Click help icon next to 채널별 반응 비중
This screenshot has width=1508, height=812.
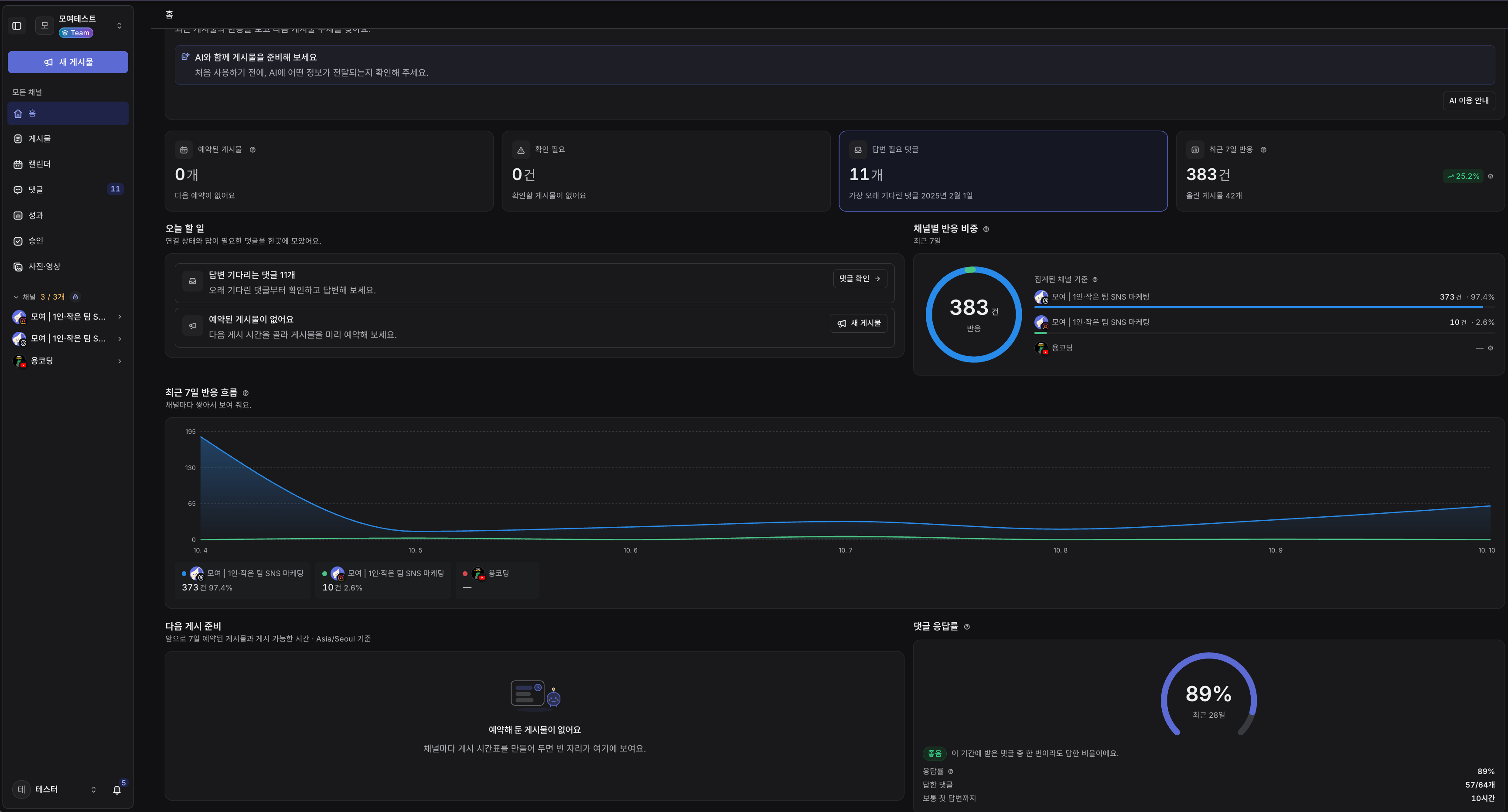pos(986,229)
